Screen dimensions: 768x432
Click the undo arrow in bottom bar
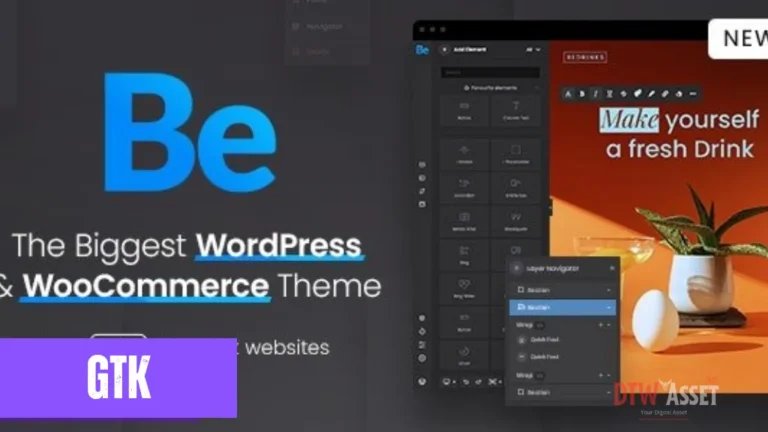466,382
